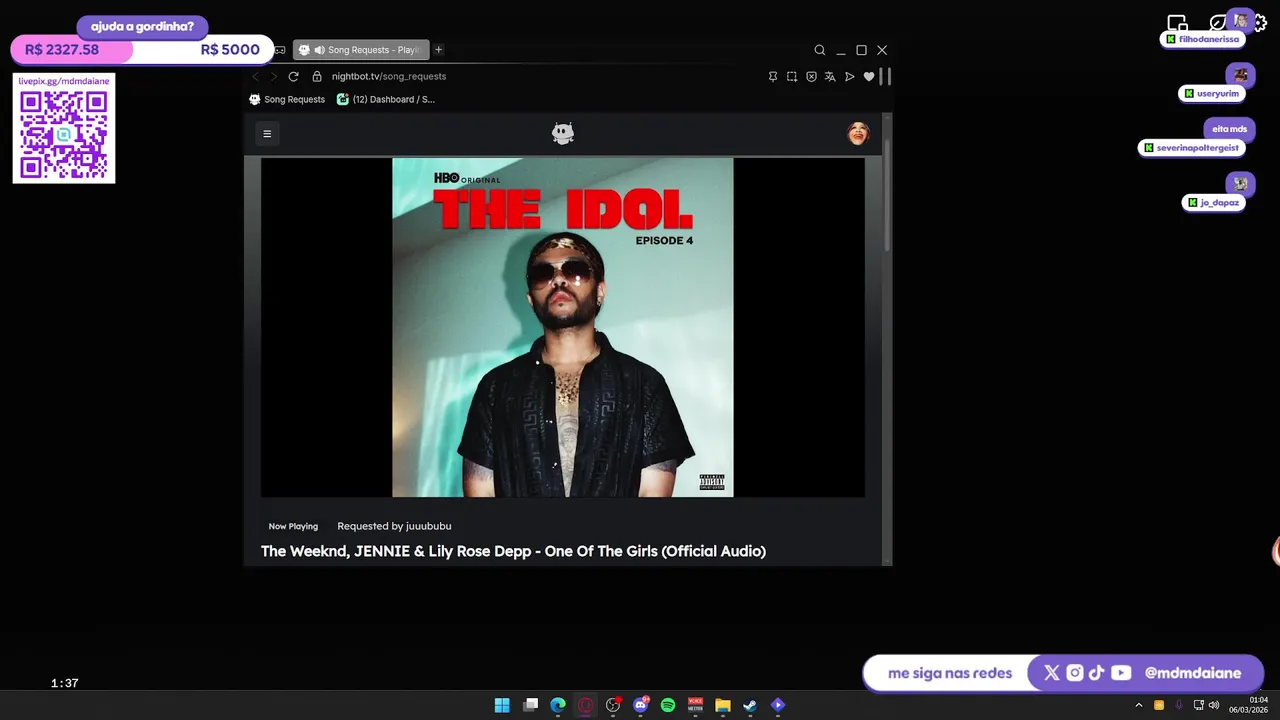Open Microsoft Edge from the taskbar

coord(558,705)
